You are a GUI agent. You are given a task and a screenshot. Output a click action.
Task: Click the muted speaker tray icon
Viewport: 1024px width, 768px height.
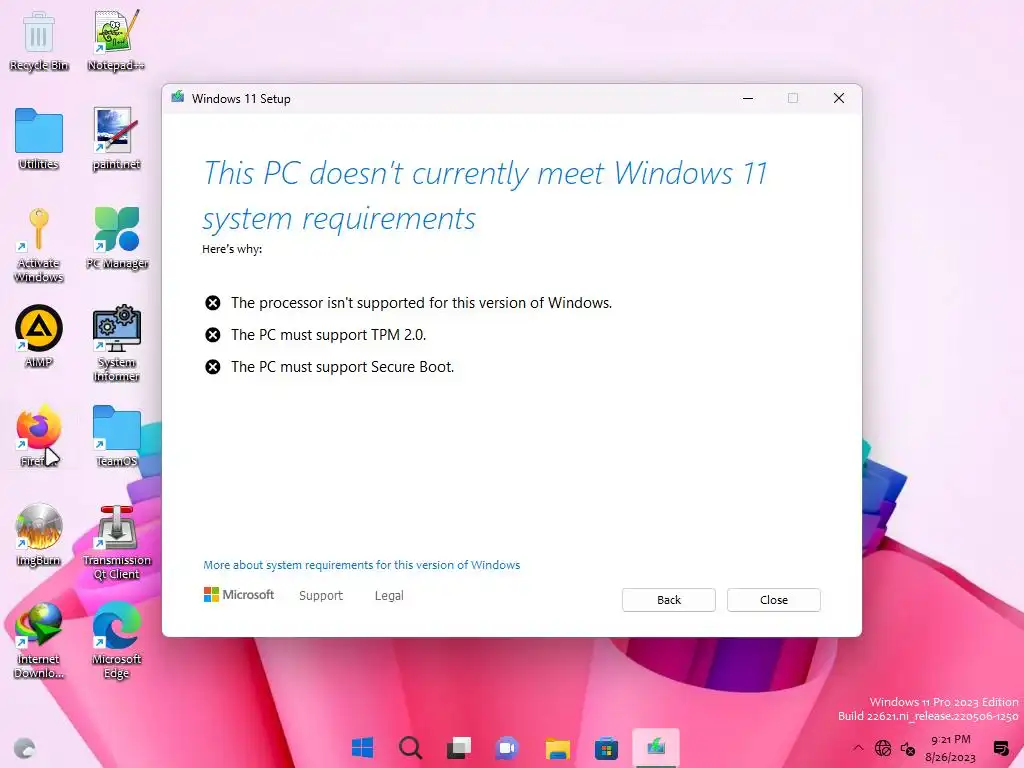click(x=908, y=748)
